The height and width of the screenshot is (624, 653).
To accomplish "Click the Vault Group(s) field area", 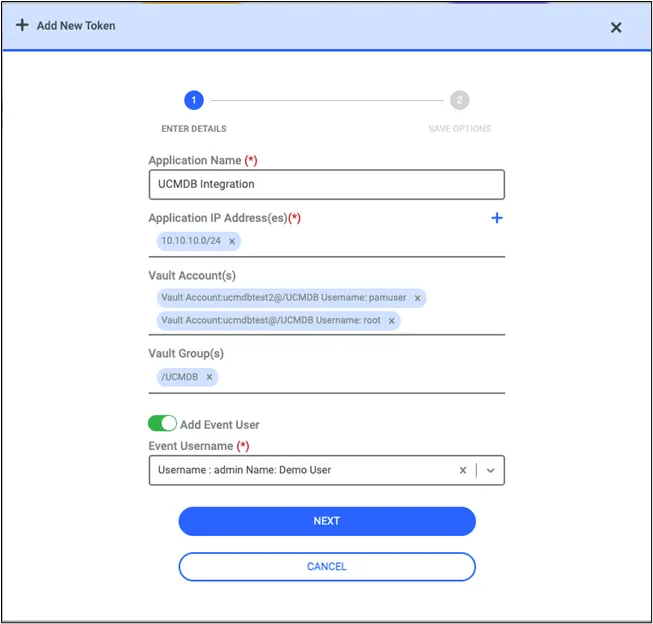I will (x=326, y=378).
